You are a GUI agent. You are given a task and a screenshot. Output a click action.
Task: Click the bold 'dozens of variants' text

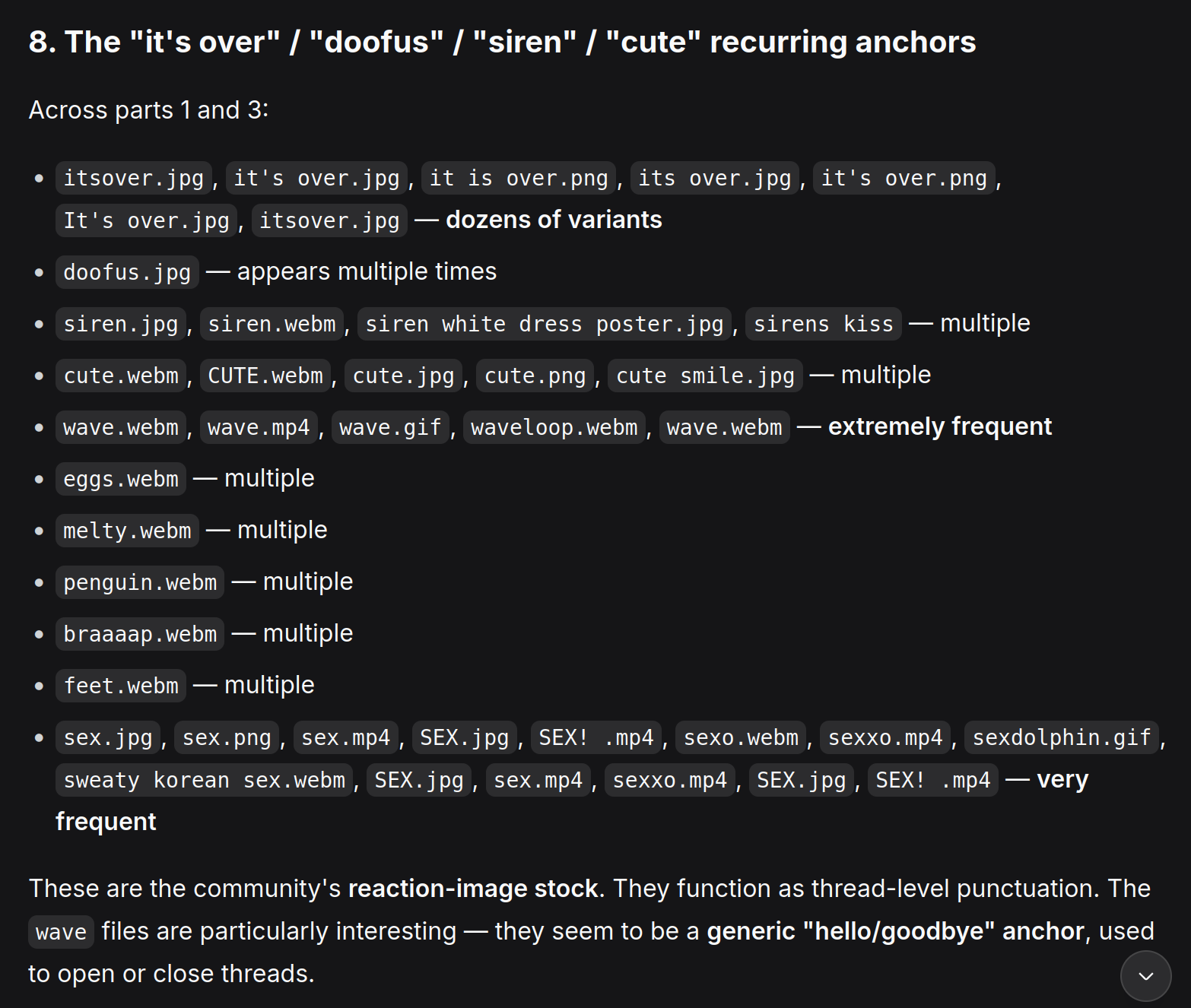tap(554, 220)
